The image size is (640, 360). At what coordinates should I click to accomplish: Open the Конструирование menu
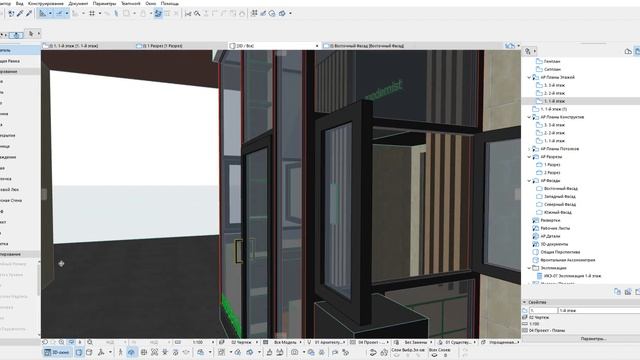(46, 3)
